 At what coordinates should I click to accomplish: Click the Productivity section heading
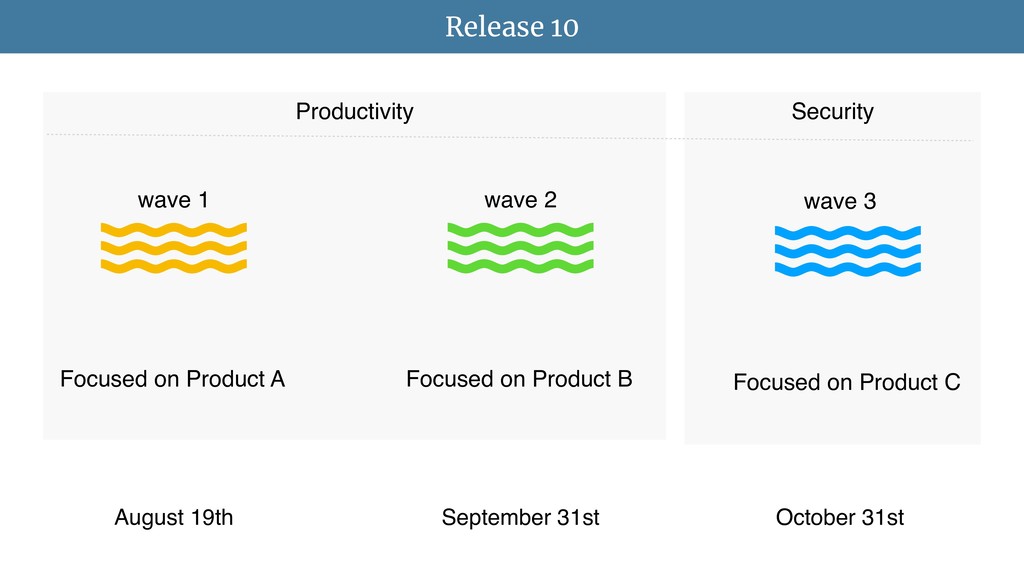click(x=355, y=112)
